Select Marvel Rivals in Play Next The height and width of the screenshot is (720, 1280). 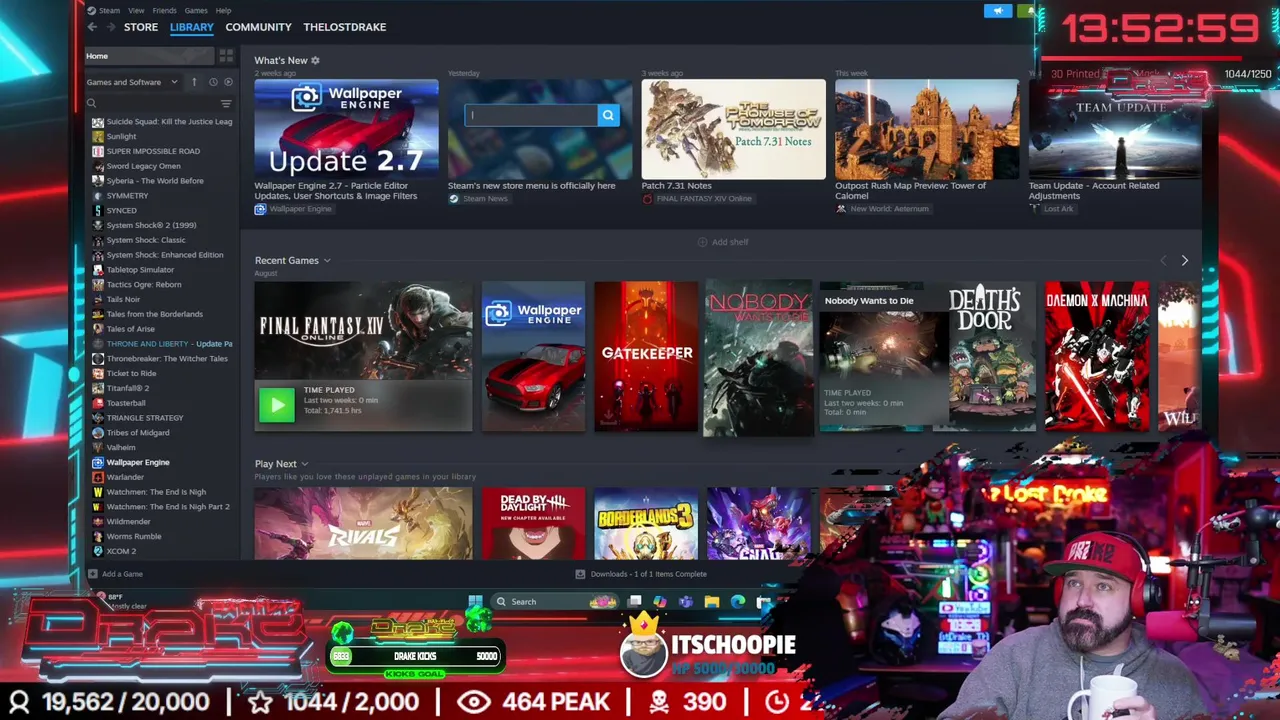(x=363, y=523)
